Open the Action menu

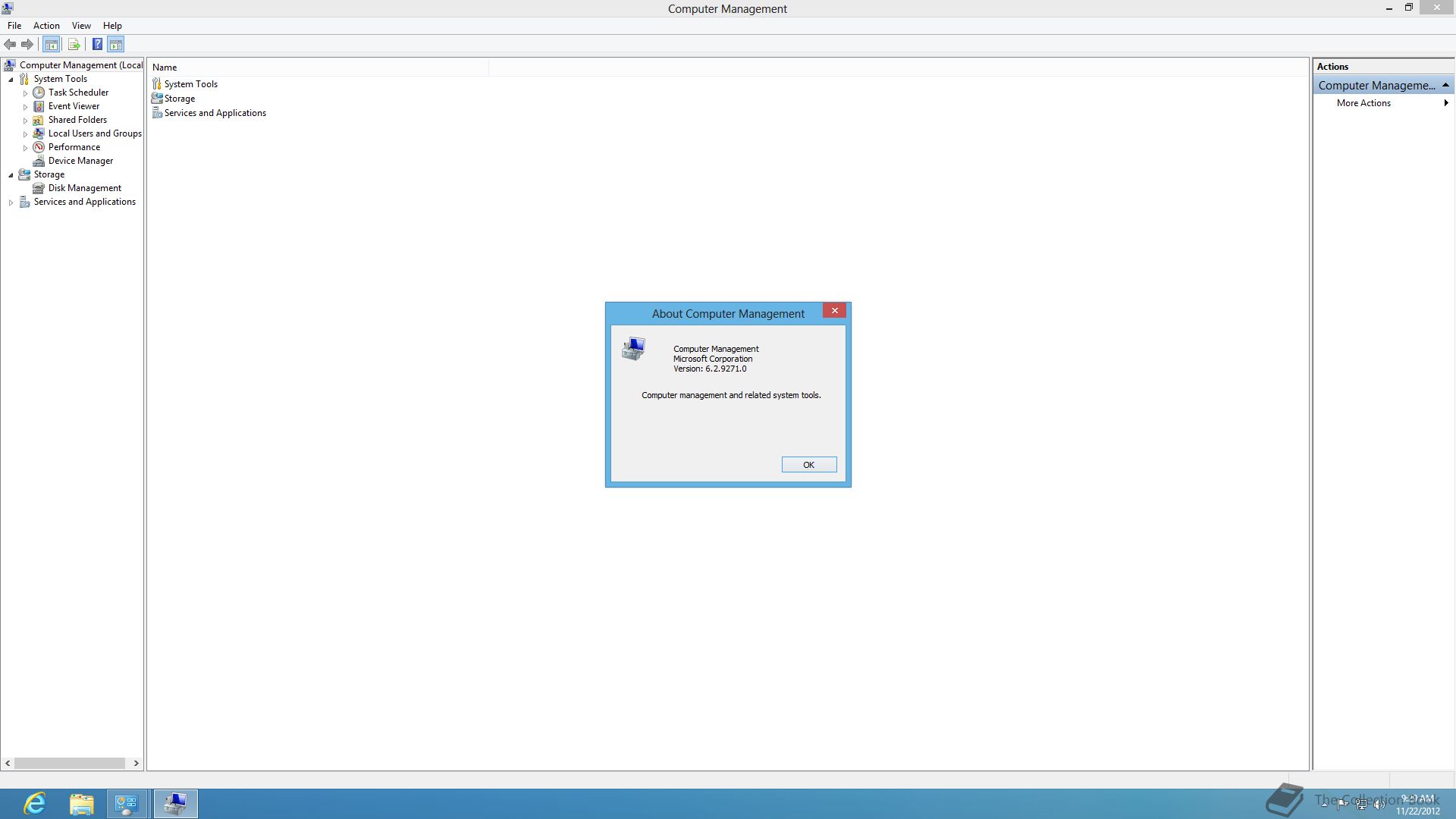pyautogui.click(x=46, y=26)
